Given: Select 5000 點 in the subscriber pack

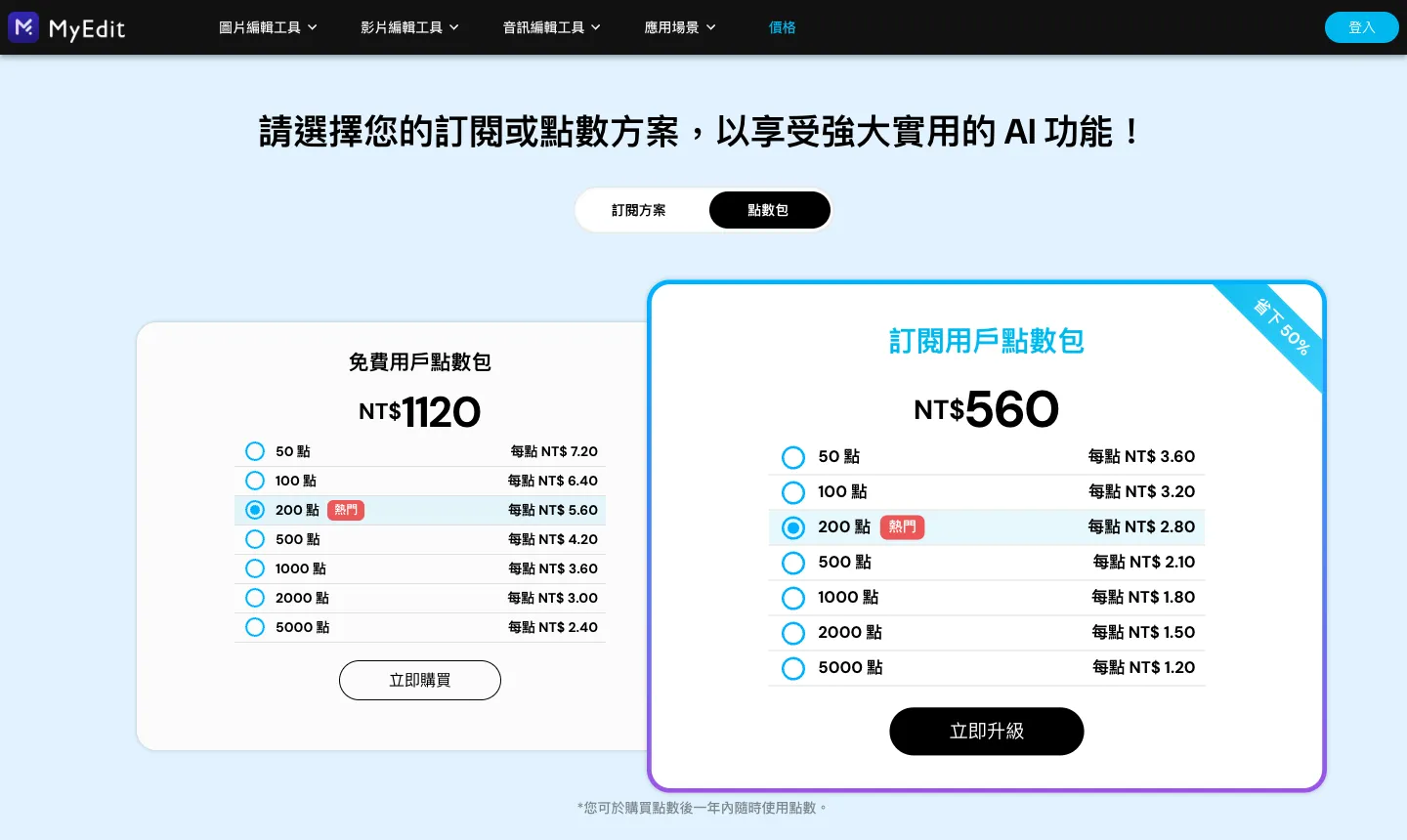Looking at the screenshot, I should 793,668.
